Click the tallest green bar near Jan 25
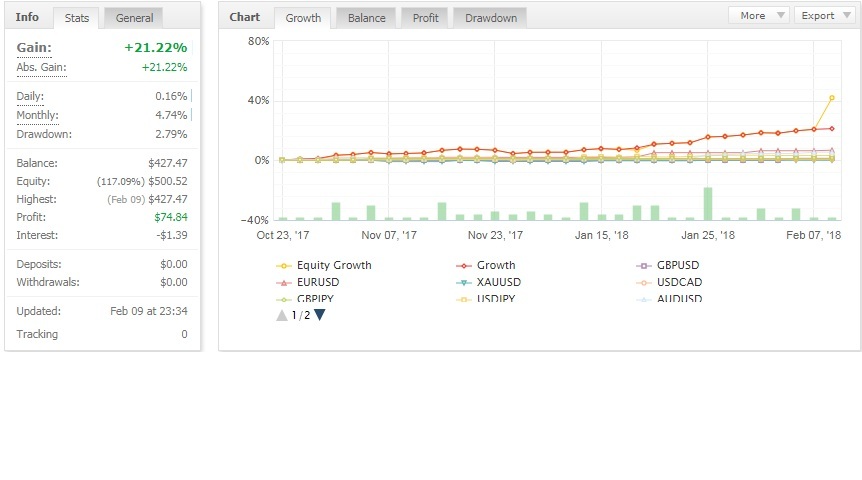Viewport: 862px width, 480px height. coord(708,204)
